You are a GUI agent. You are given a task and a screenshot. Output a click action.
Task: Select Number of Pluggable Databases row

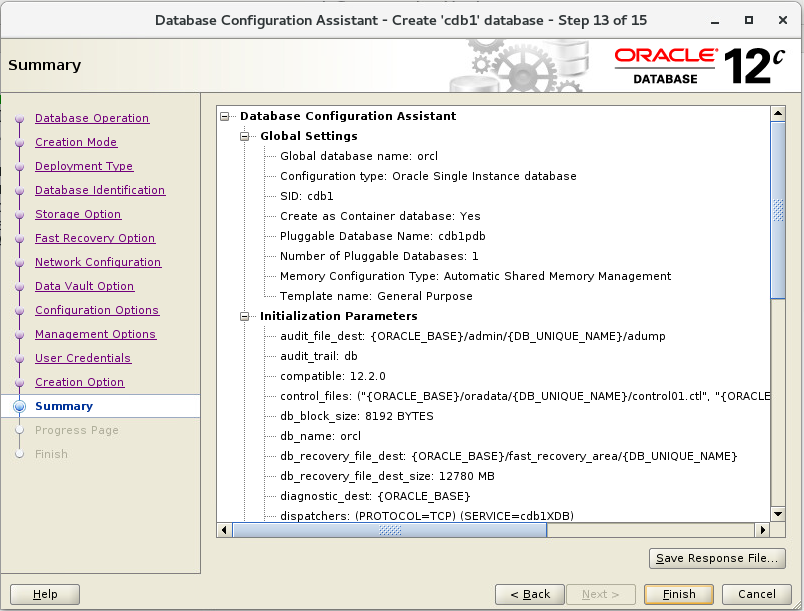coord(379,256)
